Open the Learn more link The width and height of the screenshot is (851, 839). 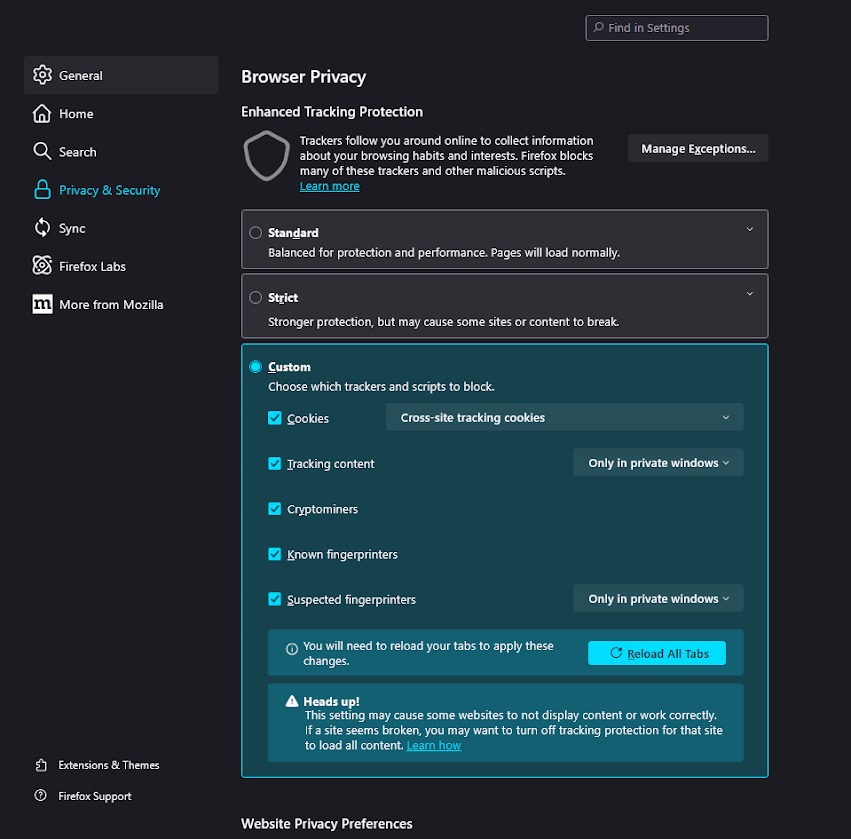pos(329,186)
